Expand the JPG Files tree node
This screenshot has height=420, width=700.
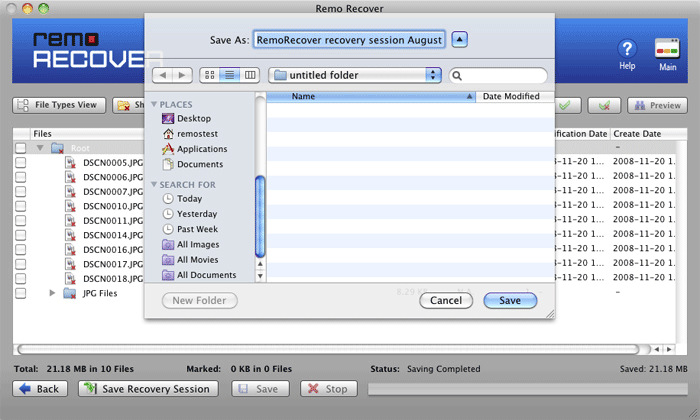click(x=52, y=293)
